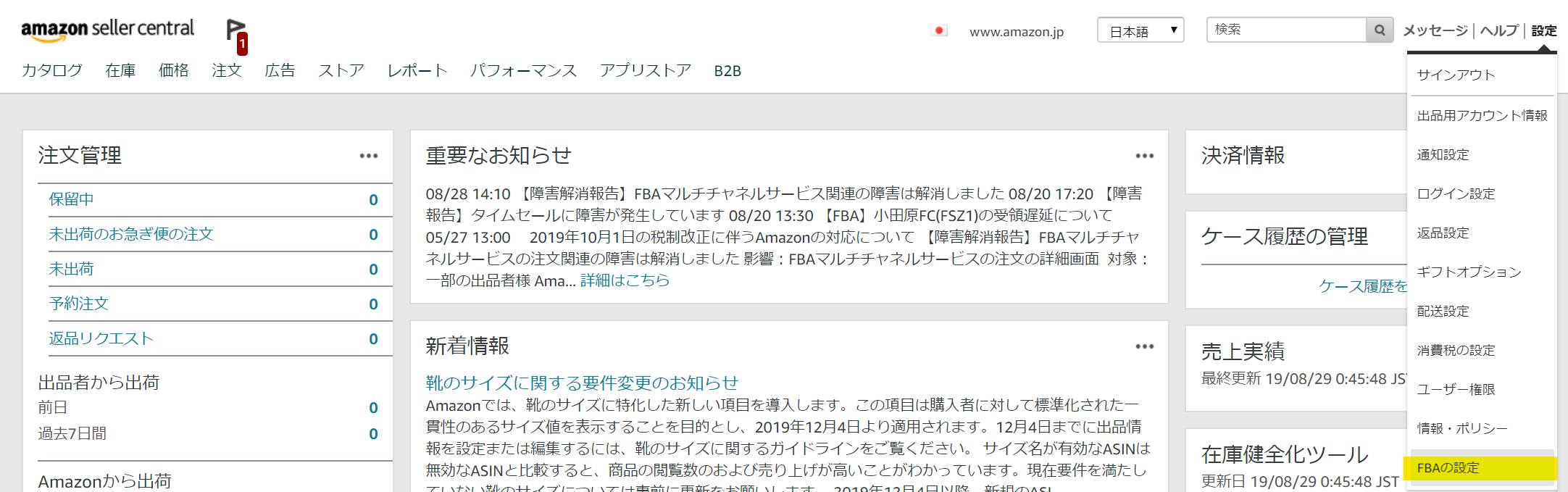Select 出品用アカウント情報 from the settings menu
The width and height of the screenshot is (1568, 492).
click(x=1482, y=115)
